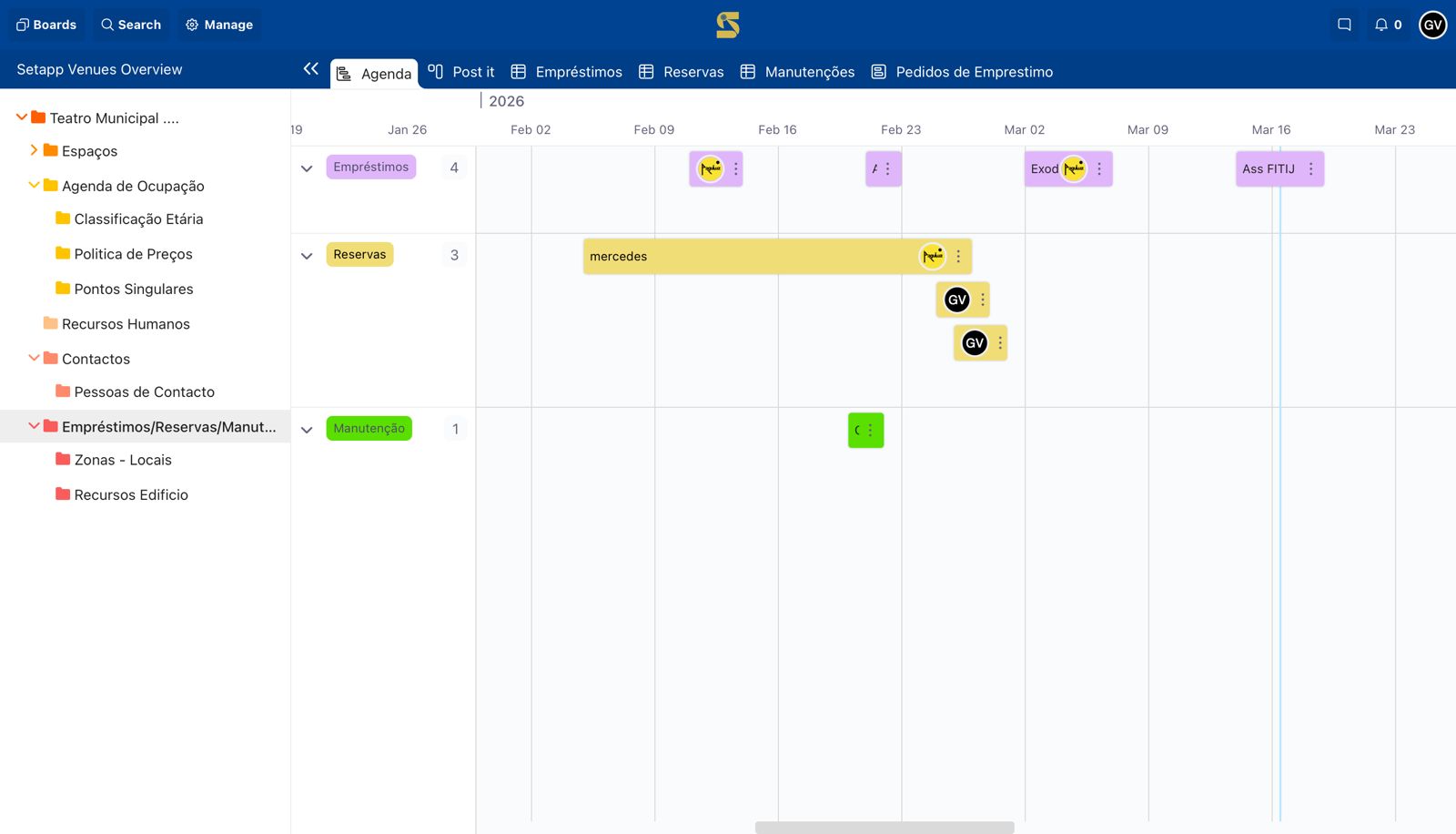Expand the Espaços folder in the sidebar
Viewport: 1456px width, 834px height.
tap(35, 151)
